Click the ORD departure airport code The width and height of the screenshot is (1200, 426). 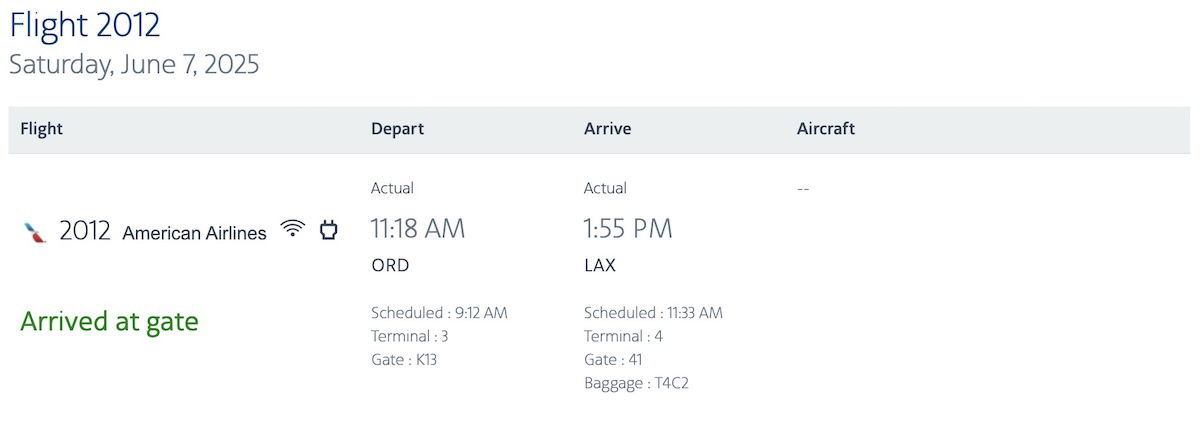(390, 266)
